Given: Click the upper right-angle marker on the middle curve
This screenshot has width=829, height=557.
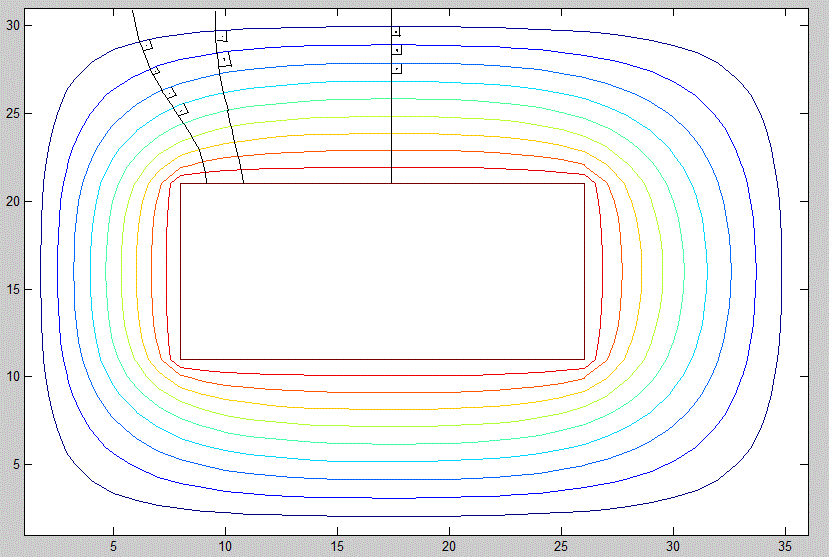Looking at the screenshot, I should 221,36.
